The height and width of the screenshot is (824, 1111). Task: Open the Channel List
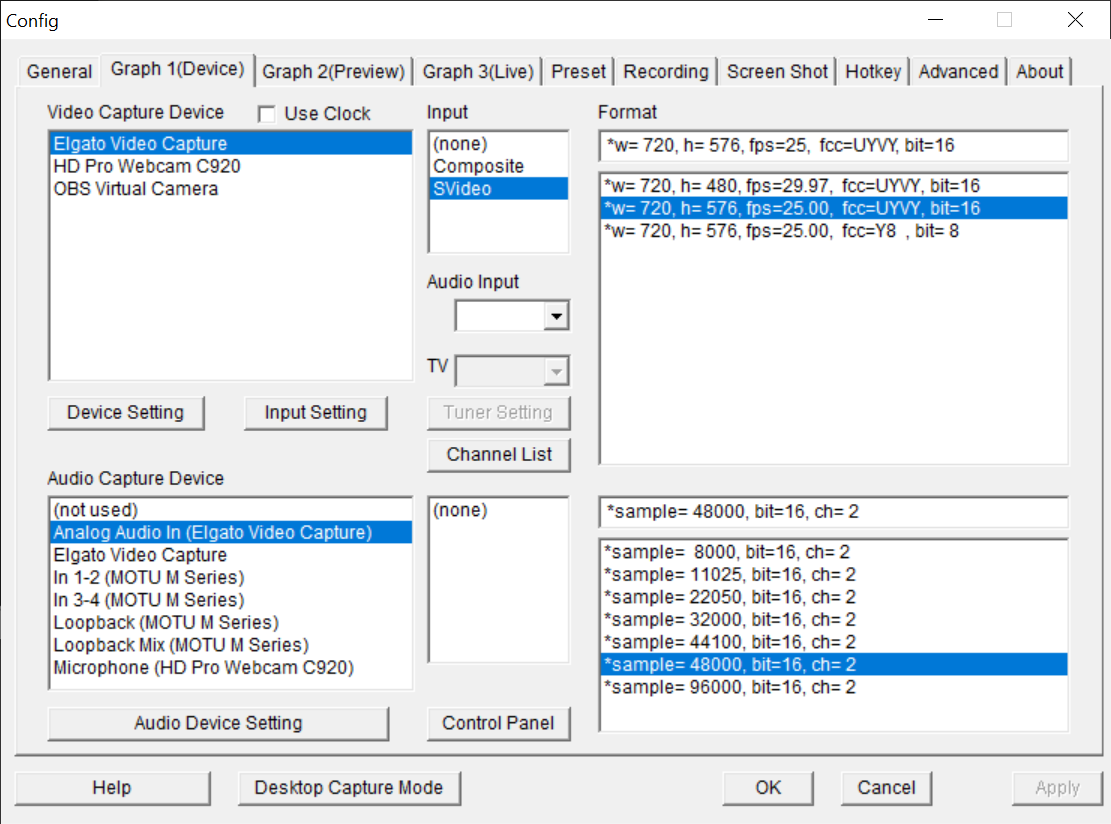tap(499, 454)
